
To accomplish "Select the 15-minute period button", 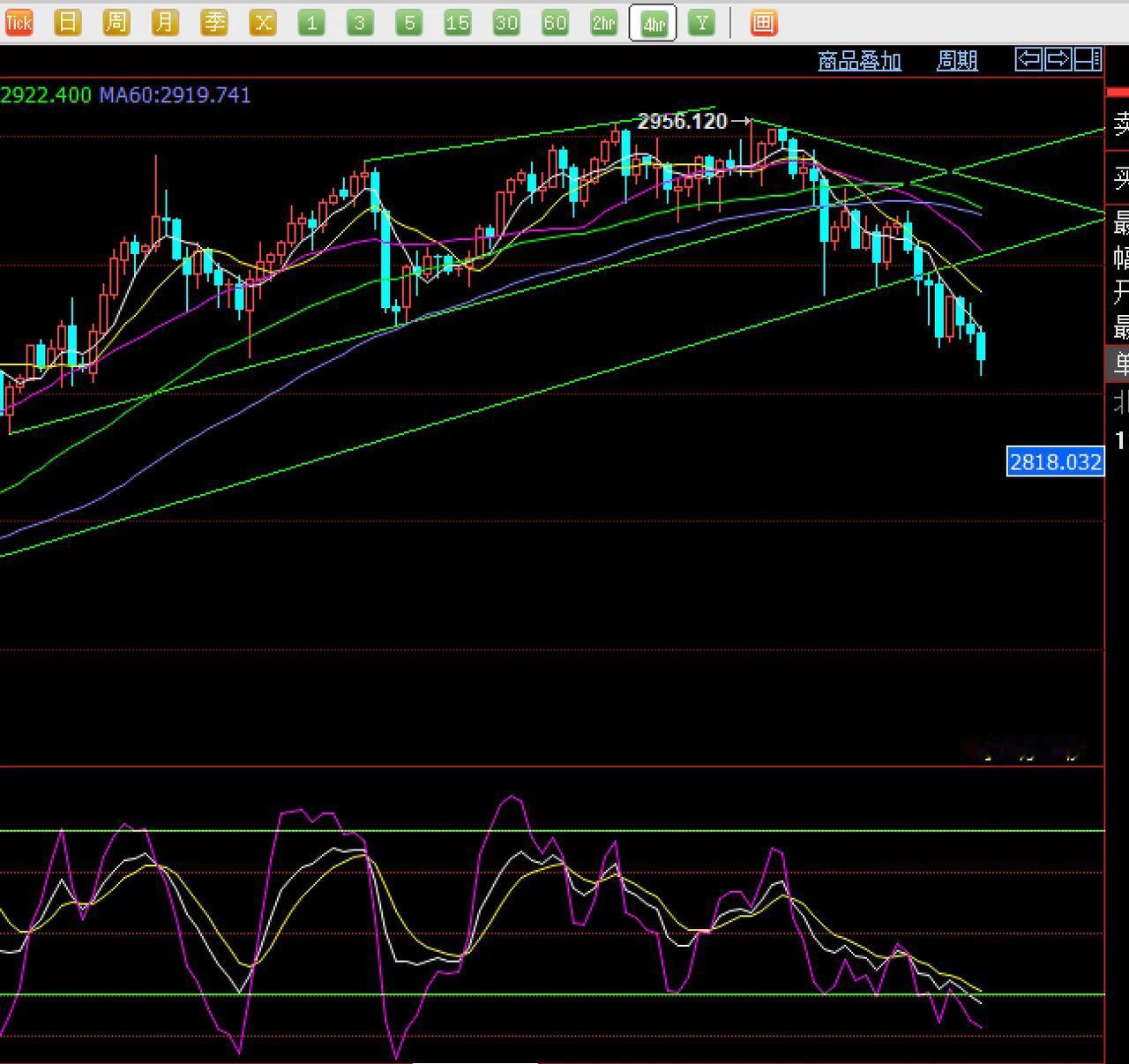I will [x=458, y=23].
